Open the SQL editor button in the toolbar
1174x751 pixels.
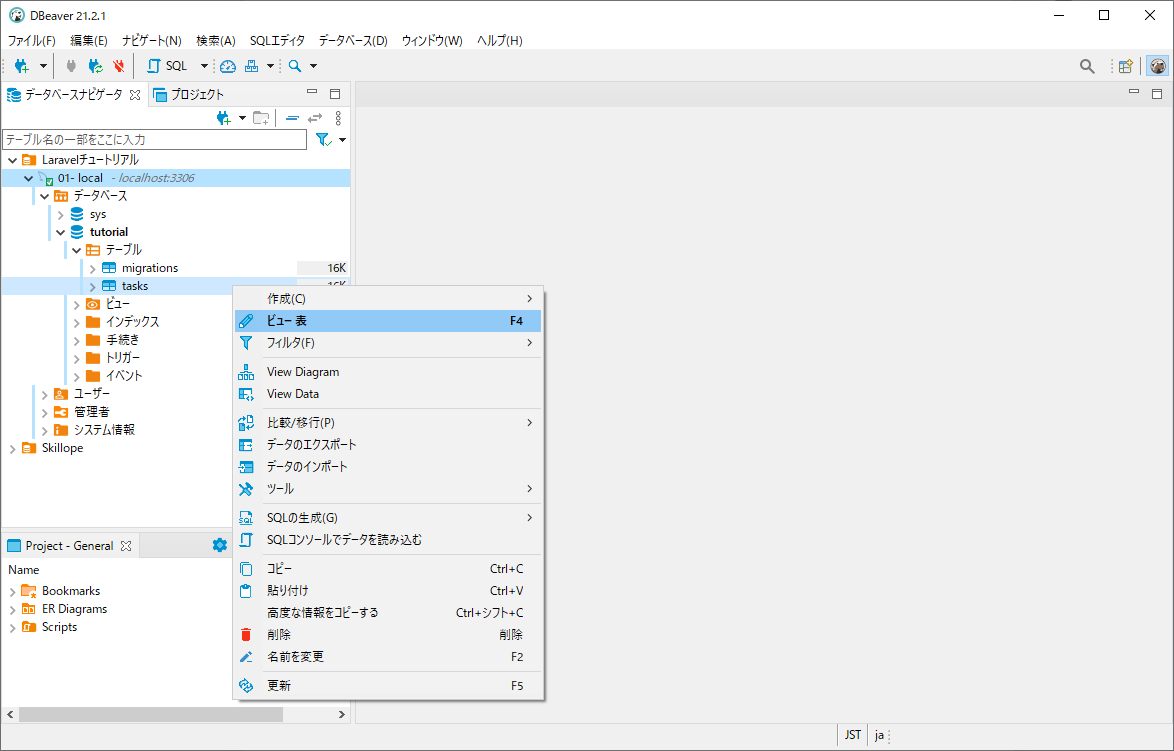(x=168, y=66)
